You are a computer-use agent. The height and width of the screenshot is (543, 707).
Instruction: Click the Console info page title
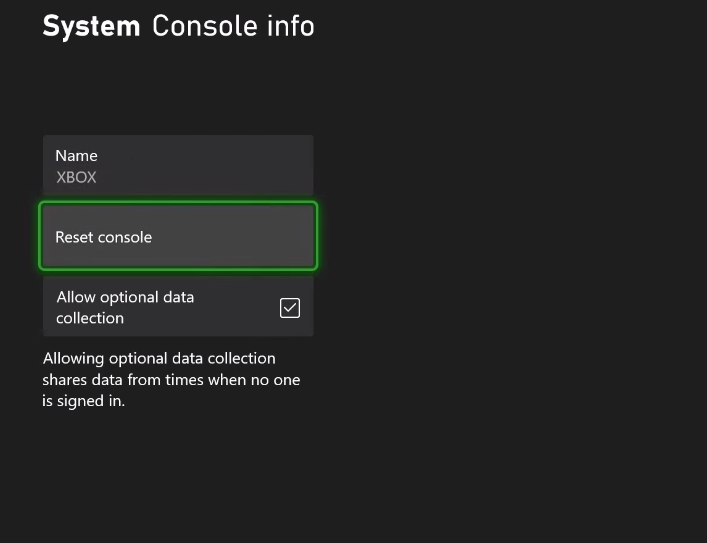point(233,26)
